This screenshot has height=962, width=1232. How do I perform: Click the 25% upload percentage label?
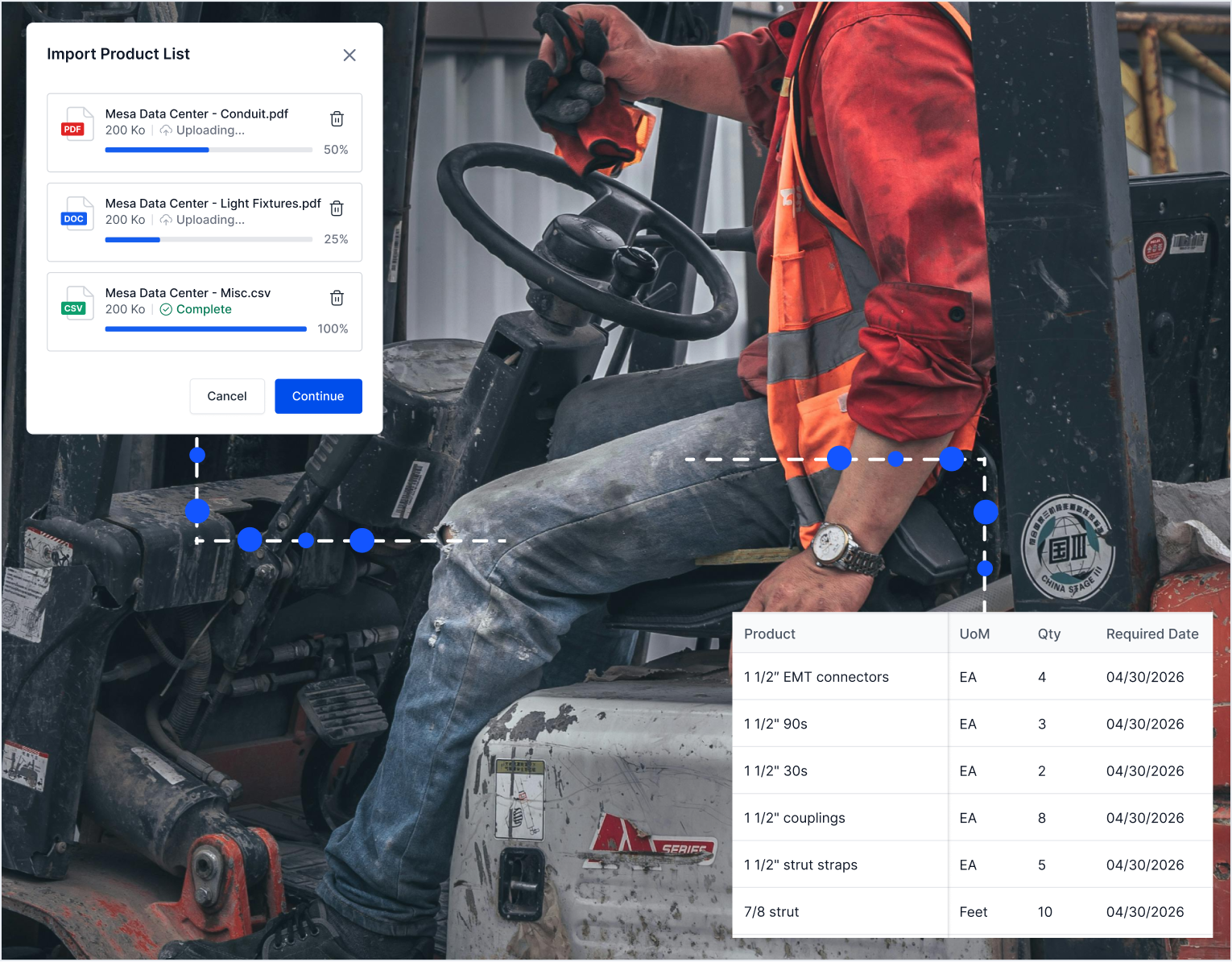336,239
